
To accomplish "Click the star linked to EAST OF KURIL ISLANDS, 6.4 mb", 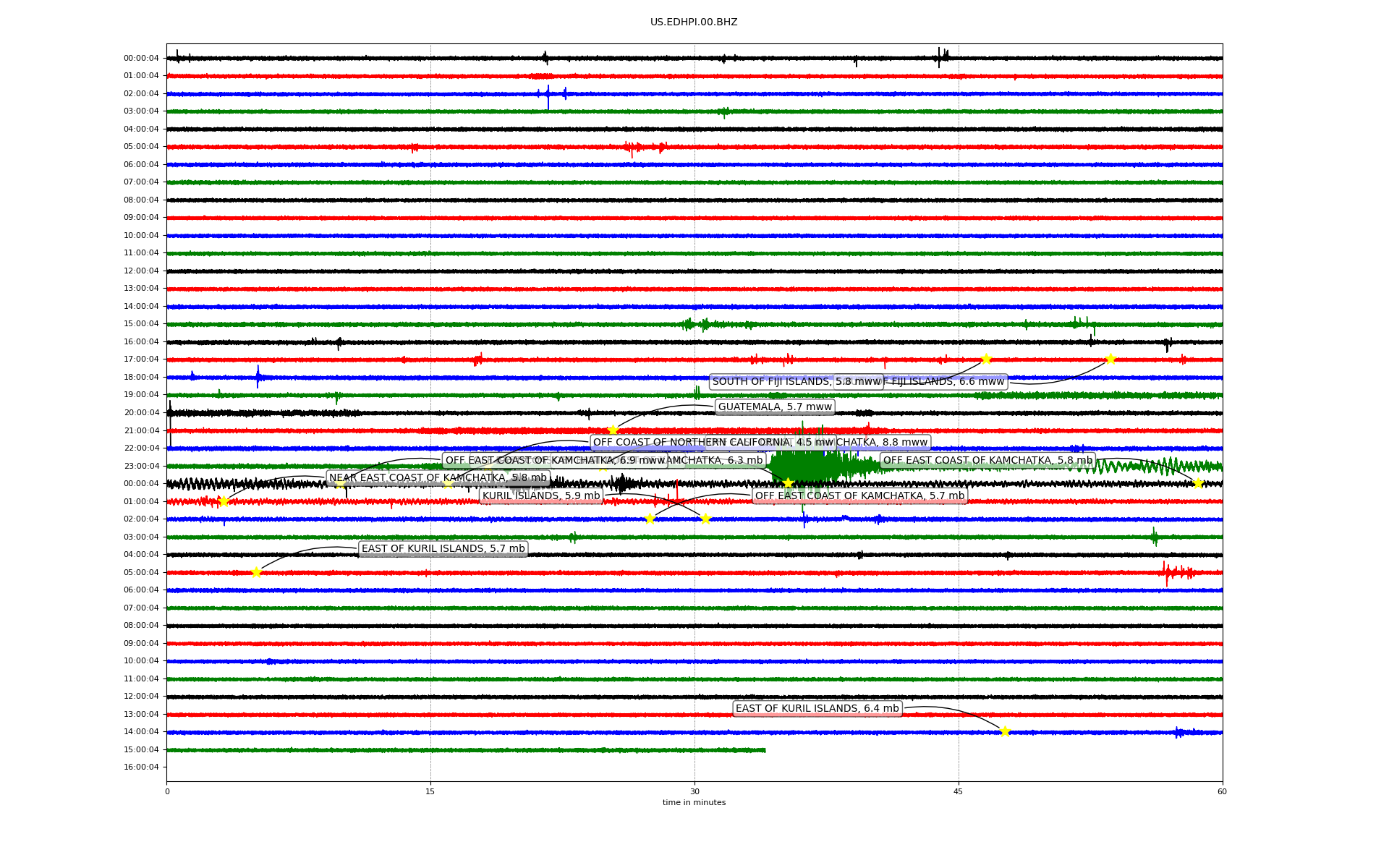I will 1005,732.
